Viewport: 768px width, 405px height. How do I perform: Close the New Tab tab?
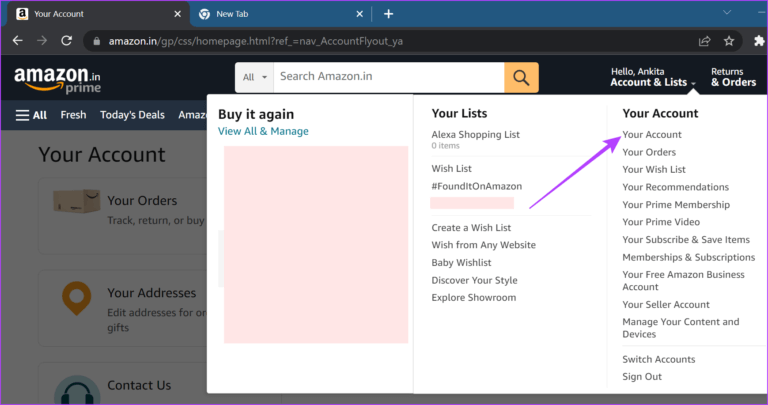360,14
